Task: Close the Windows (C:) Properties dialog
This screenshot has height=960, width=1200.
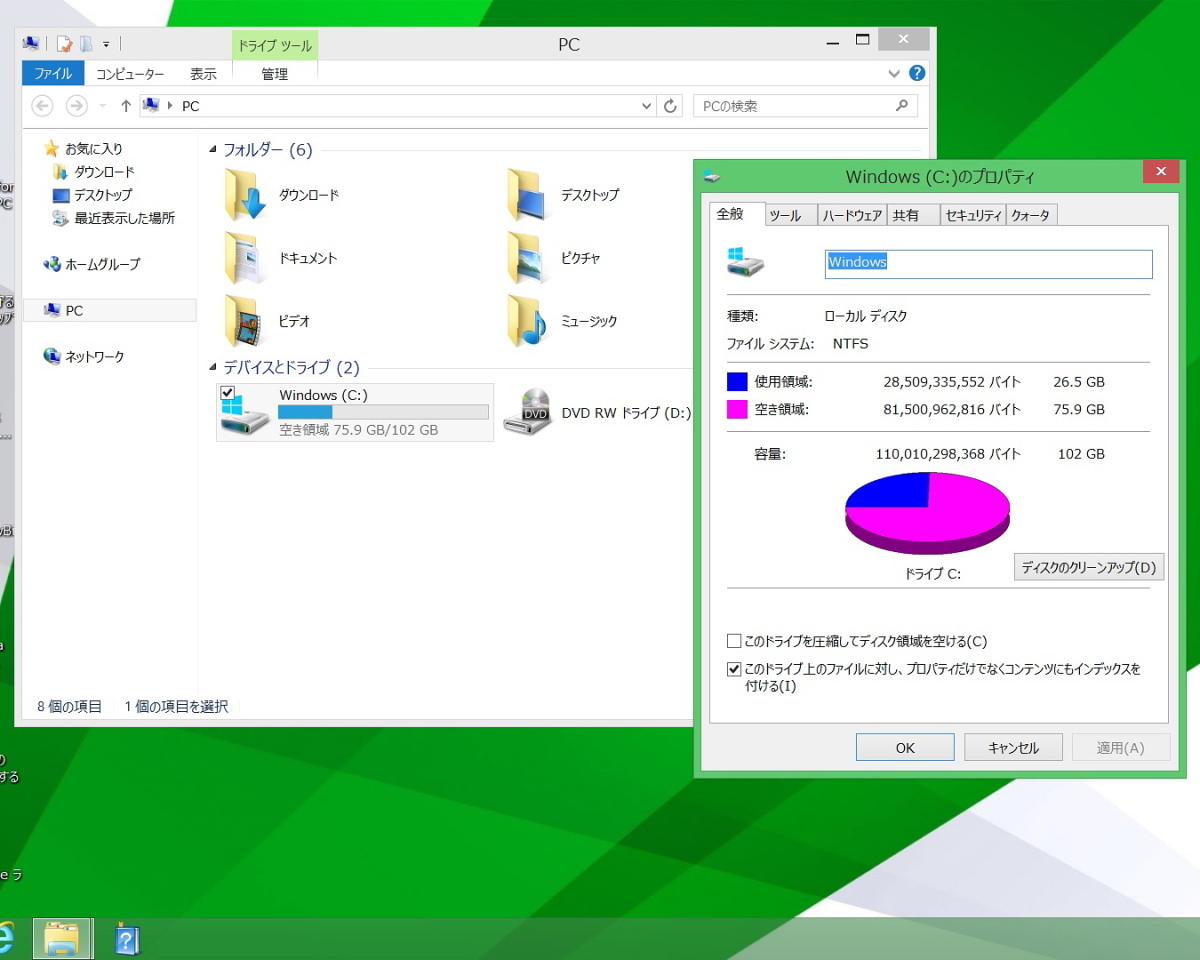Action: (1160, 172)
